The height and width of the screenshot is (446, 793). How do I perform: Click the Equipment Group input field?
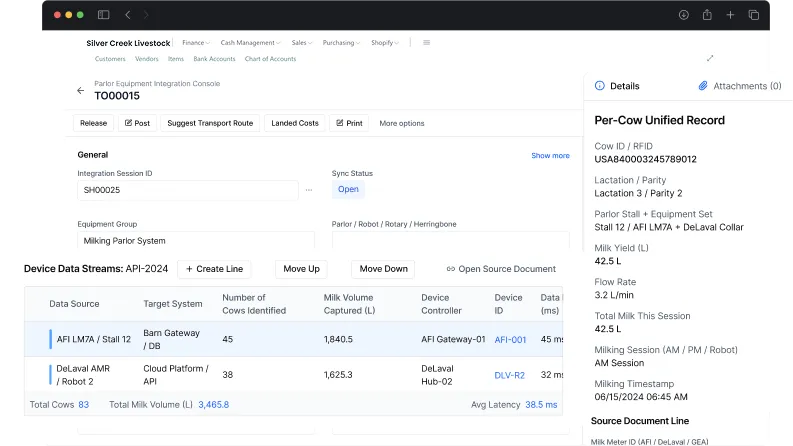(195, 241)
